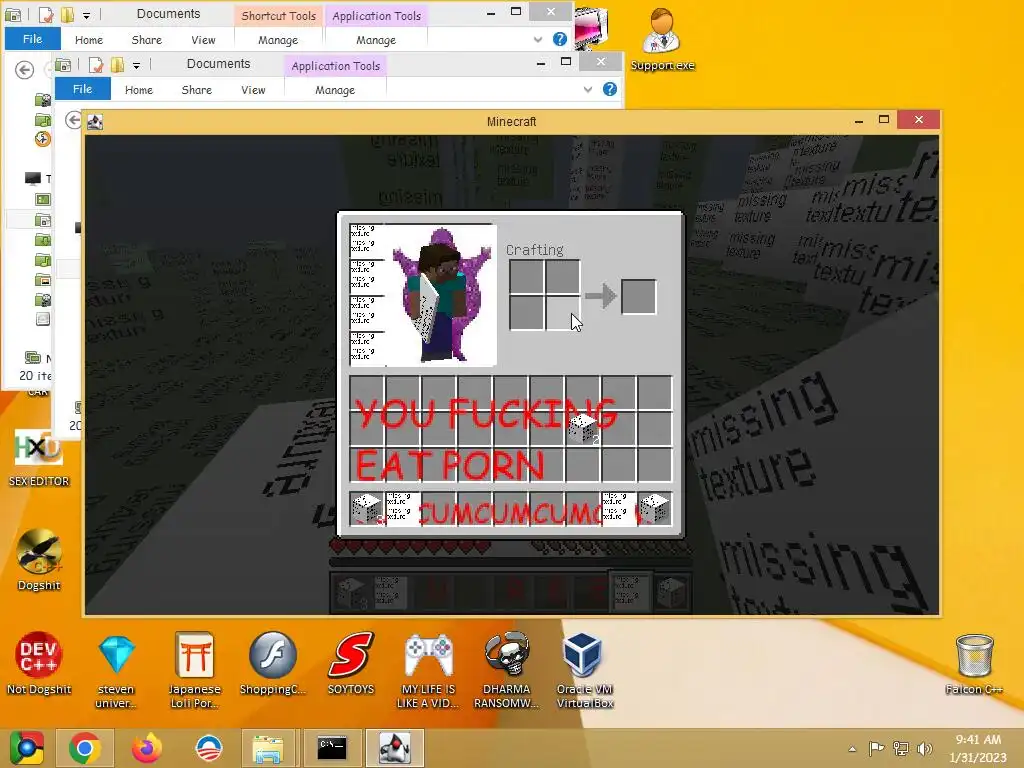Screen dimensions: 1024x768
Task: Expand the ribbon in the Shortcut Tools window
Action: coord(537,39)
